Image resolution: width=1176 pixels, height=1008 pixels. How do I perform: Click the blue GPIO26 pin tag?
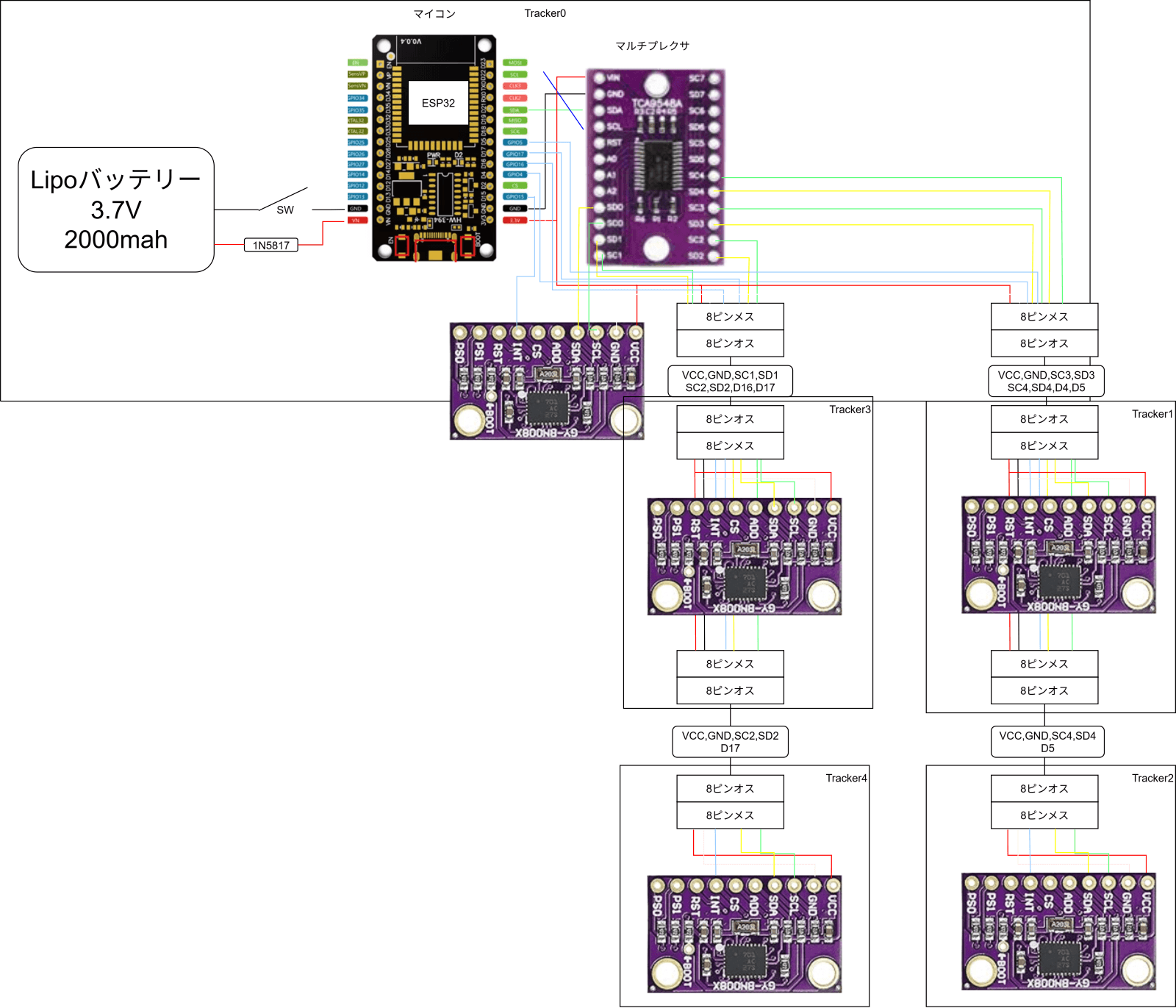pyautogui.click(x=356, y=154)
